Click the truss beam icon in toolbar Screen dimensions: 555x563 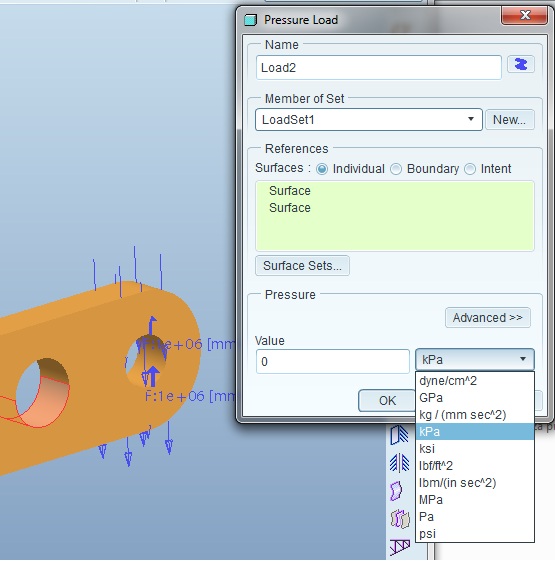click(x=400, y=548)
